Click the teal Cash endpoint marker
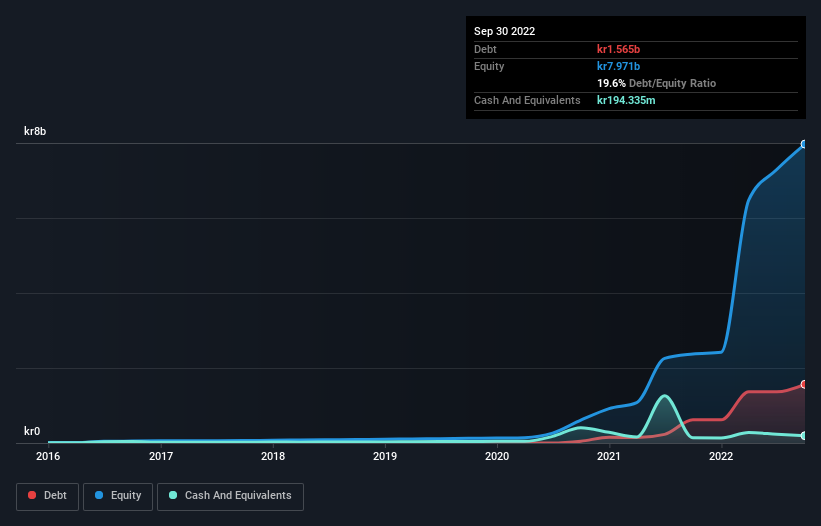 (804, 435)
